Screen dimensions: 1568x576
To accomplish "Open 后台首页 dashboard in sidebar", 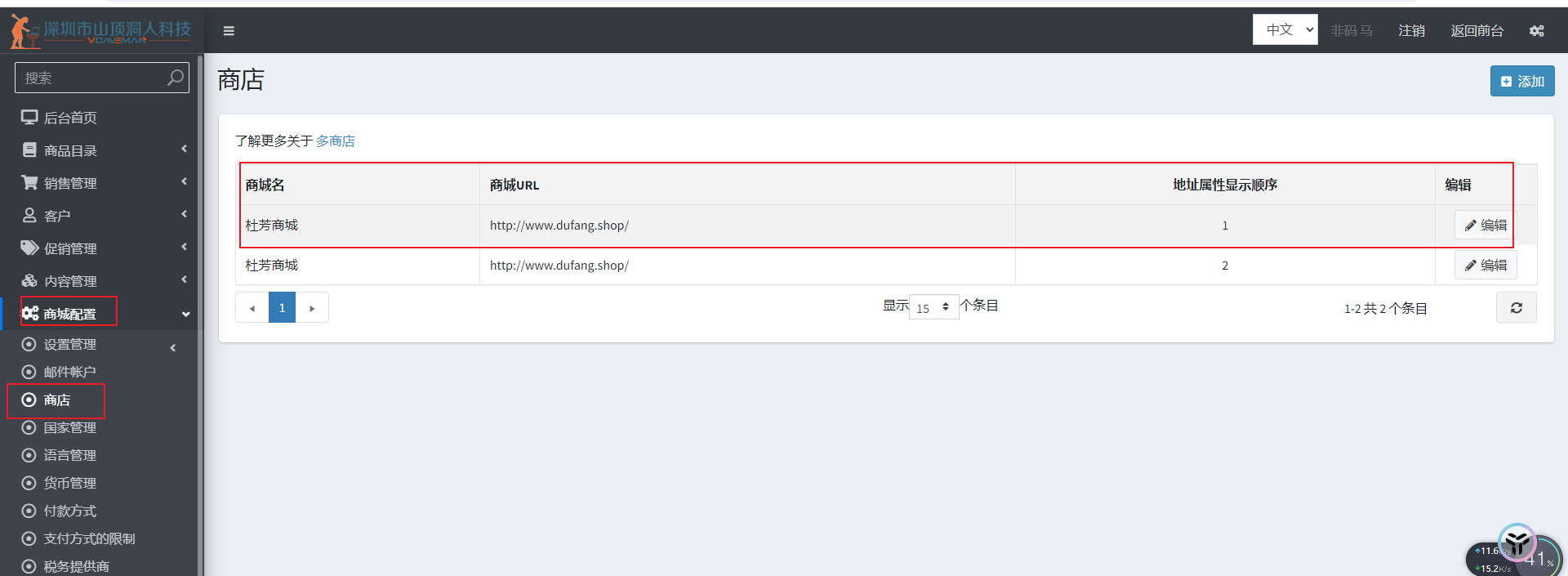I will pos(70,118).
